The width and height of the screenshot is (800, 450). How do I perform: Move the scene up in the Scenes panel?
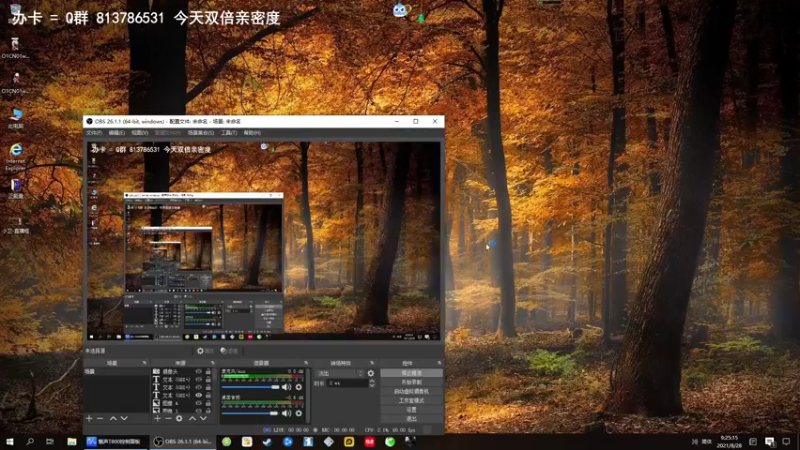(x=113, y=418)
